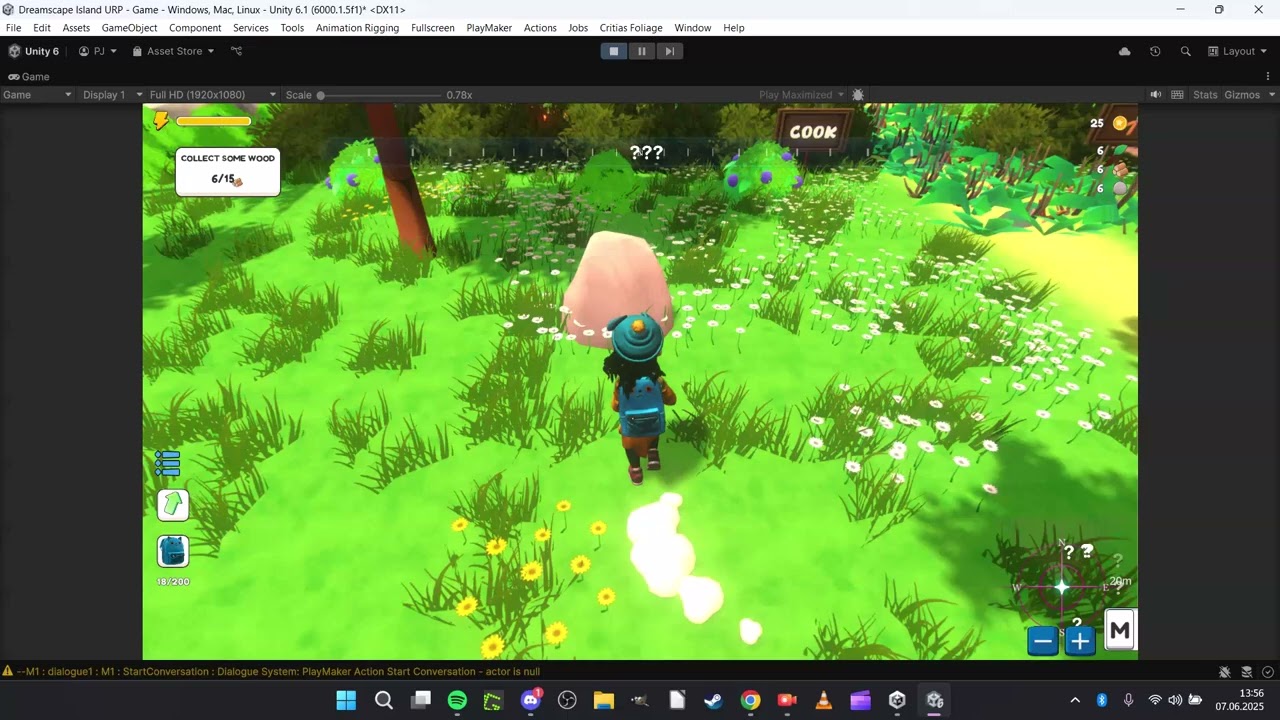The height and width of the screenshot is (720, 1280).
Task: Step forward one frame
Action: [x=670, y=51]
